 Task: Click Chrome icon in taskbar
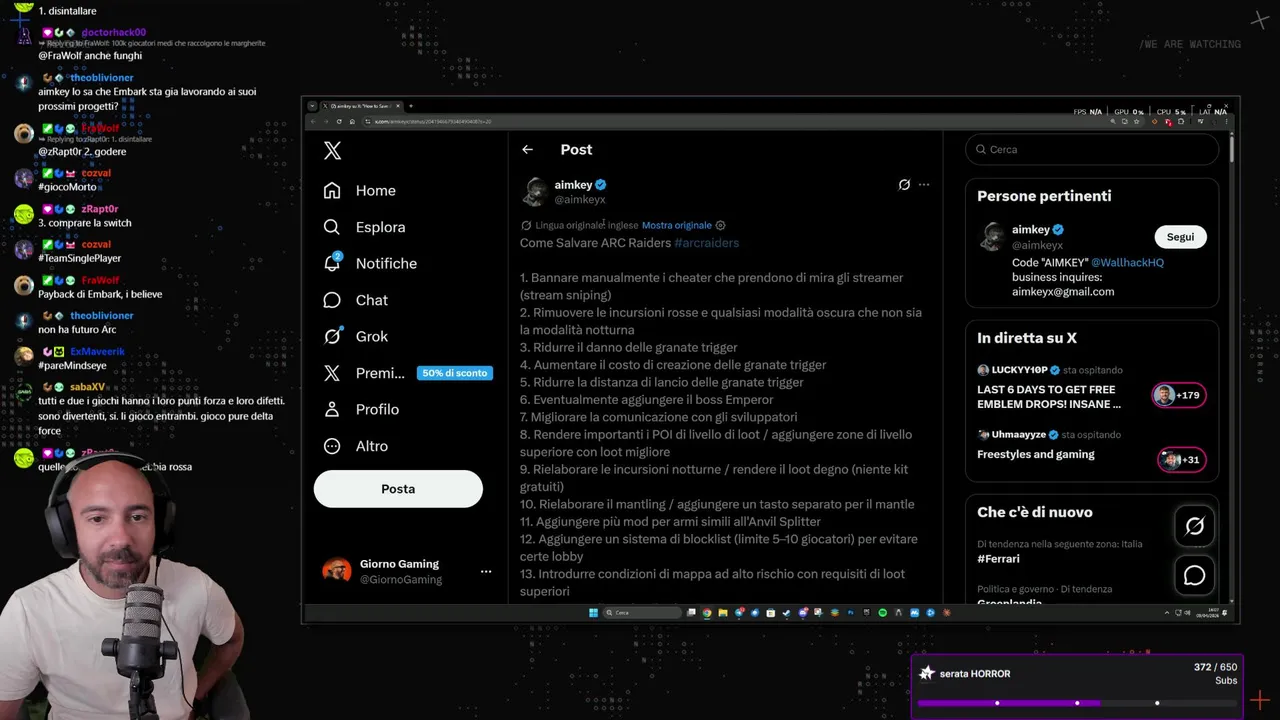[707, 613]
